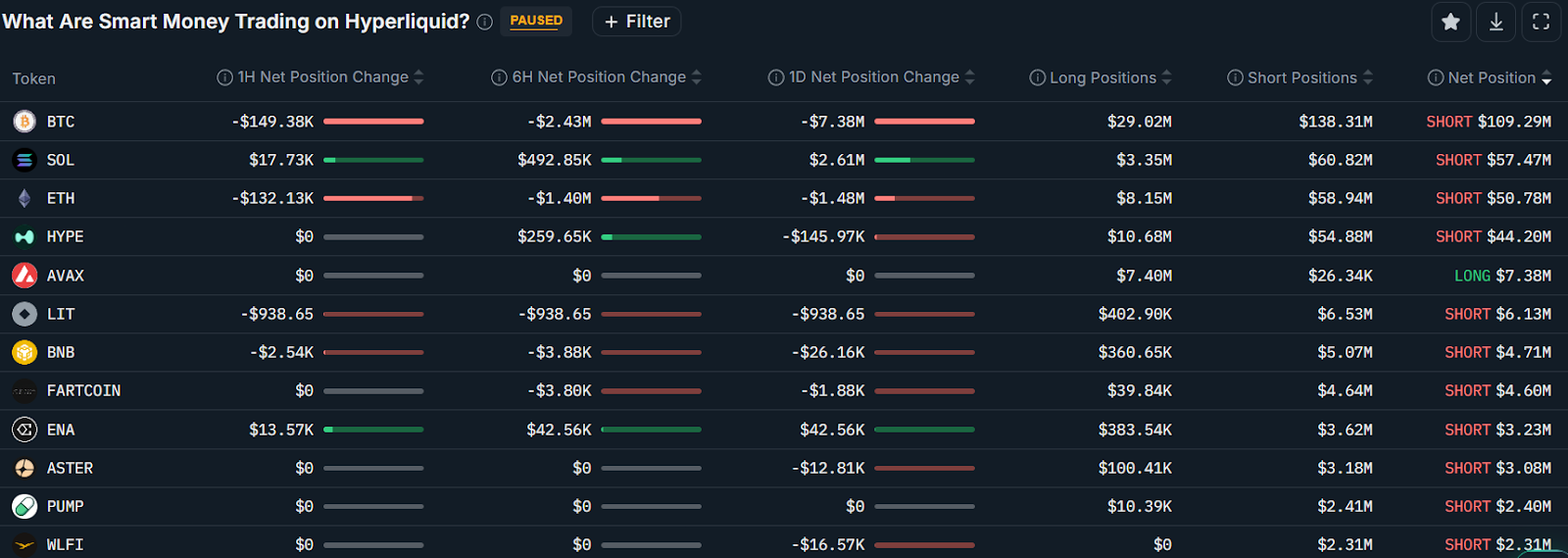Sort by Net Position column
1568x558 pixels.
1546,77
